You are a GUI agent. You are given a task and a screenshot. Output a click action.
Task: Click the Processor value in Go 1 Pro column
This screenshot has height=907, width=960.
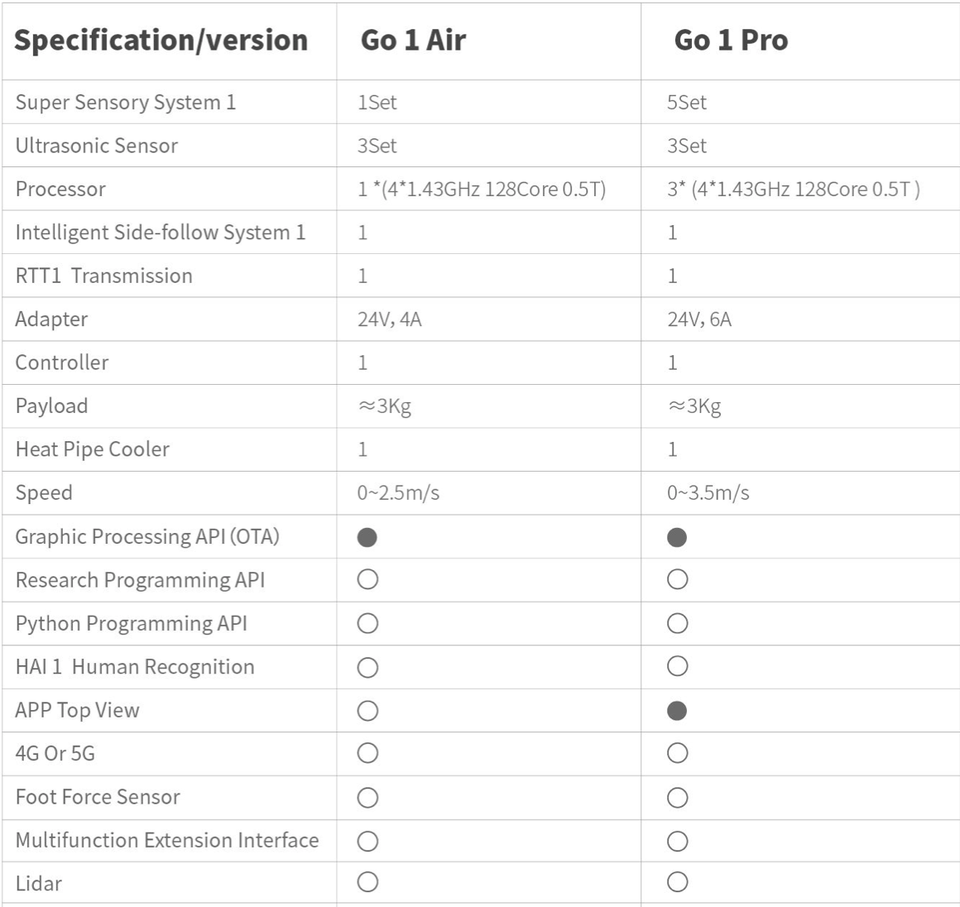tap(793, 189)
